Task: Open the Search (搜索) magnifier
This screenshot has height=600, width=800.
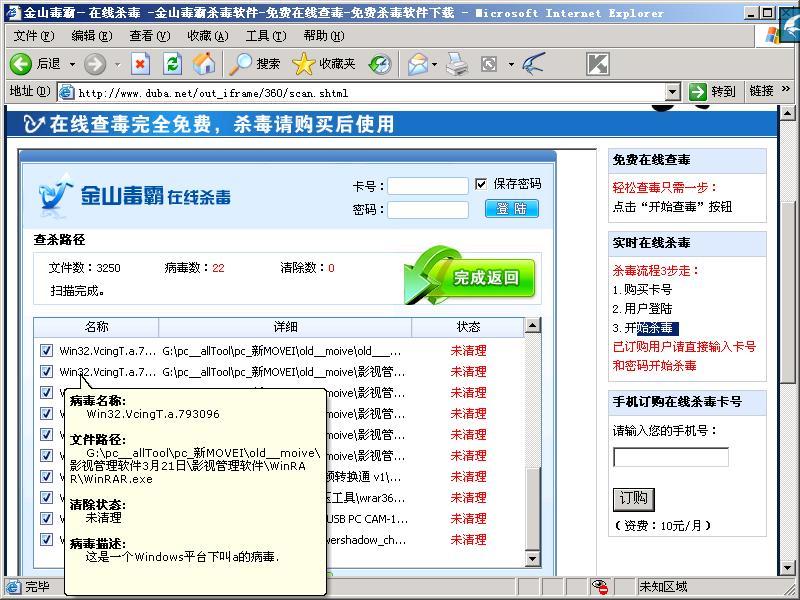Action: tap(240, 64)
